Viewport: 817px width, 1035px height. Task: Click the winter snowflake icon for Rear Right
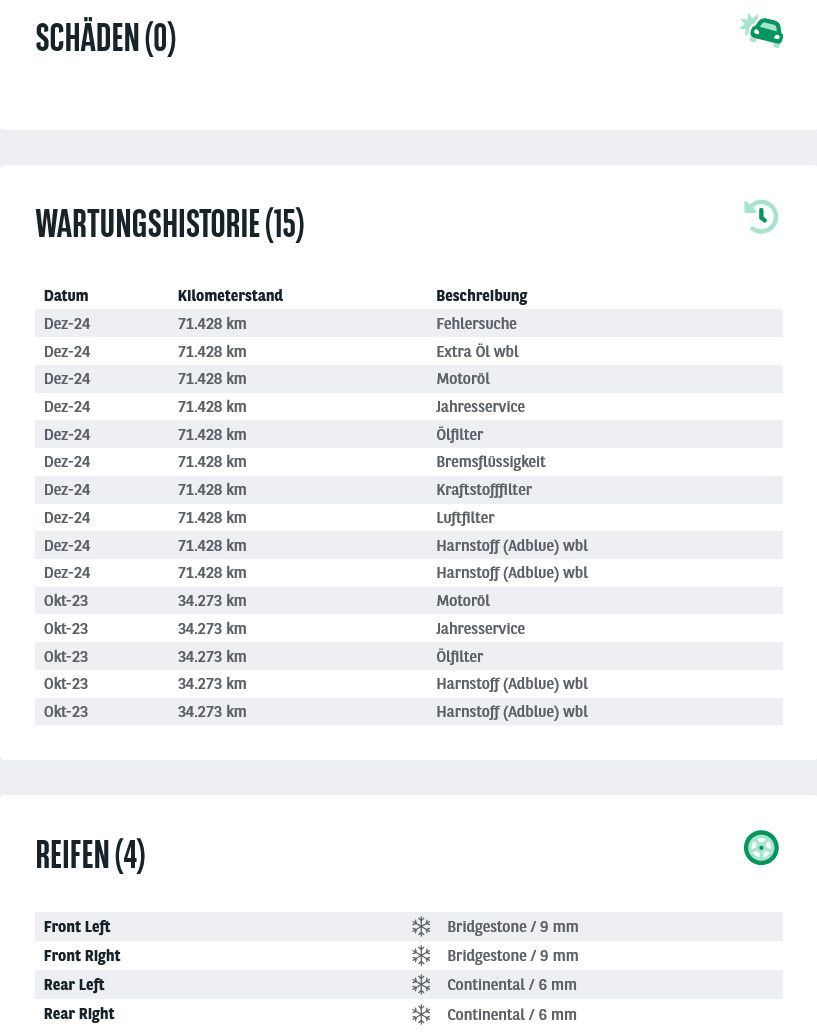pyautogui.click(x=421, y=1014)
